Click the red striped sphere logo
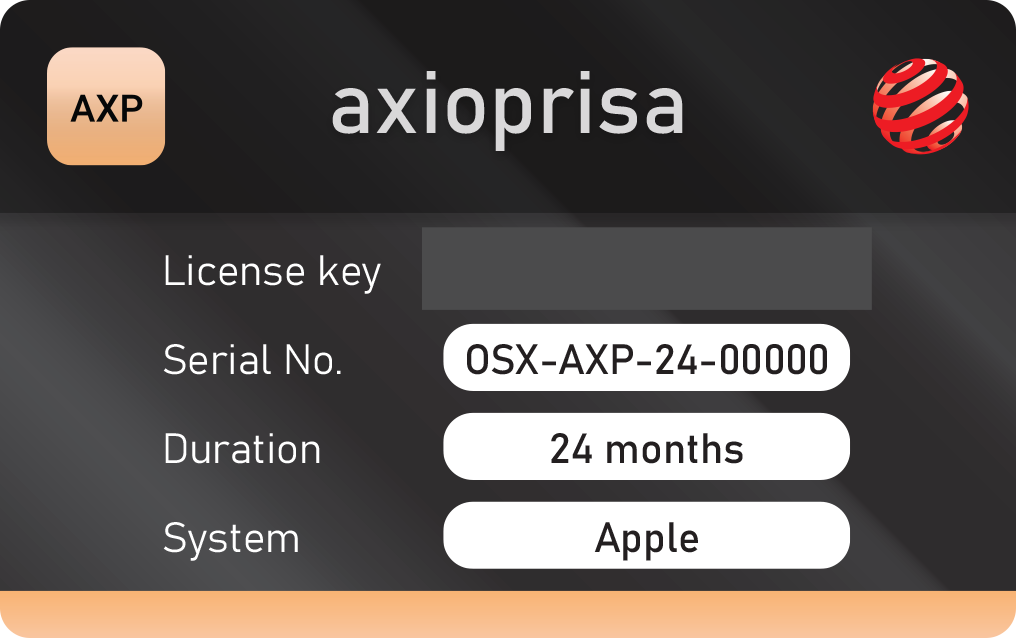 (920, 106)
